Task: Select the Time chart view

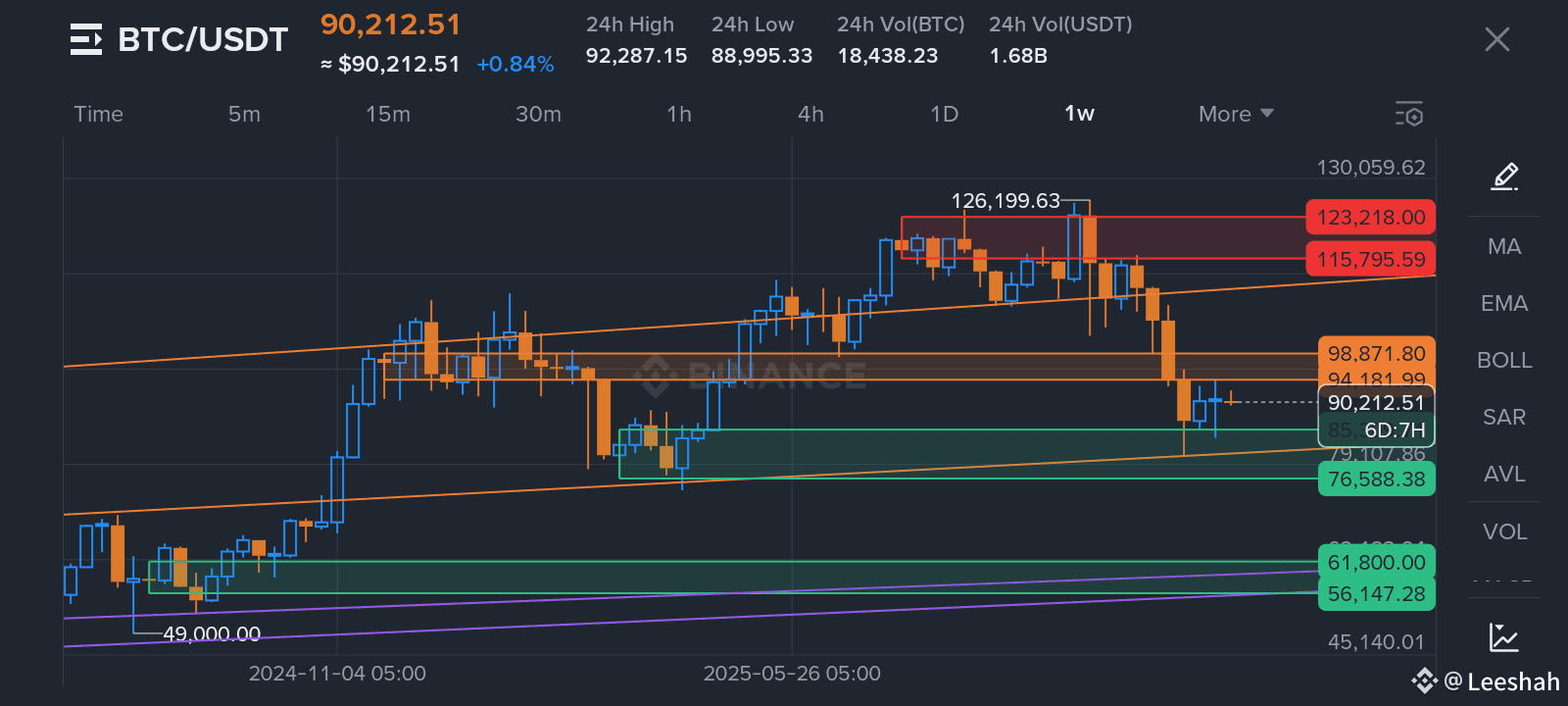Action: pos(99,114)
